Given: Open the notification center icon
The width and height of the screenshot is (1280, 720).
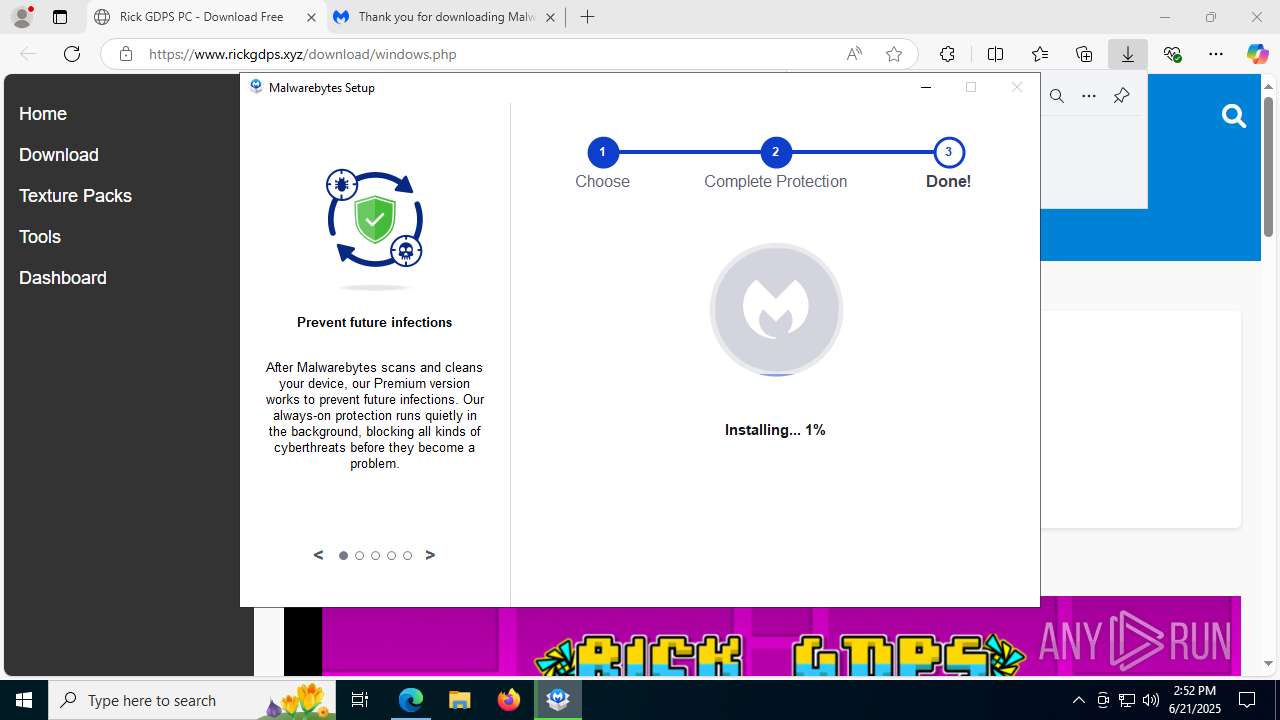Looking at the screenshot, I should [1247, 700].
